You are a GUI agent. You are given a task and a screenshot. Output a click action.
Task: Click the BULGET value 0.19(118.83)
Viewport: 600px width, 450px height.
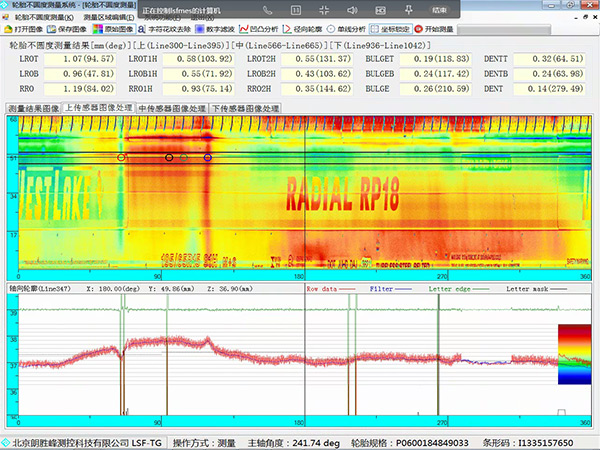pos(435,59)
